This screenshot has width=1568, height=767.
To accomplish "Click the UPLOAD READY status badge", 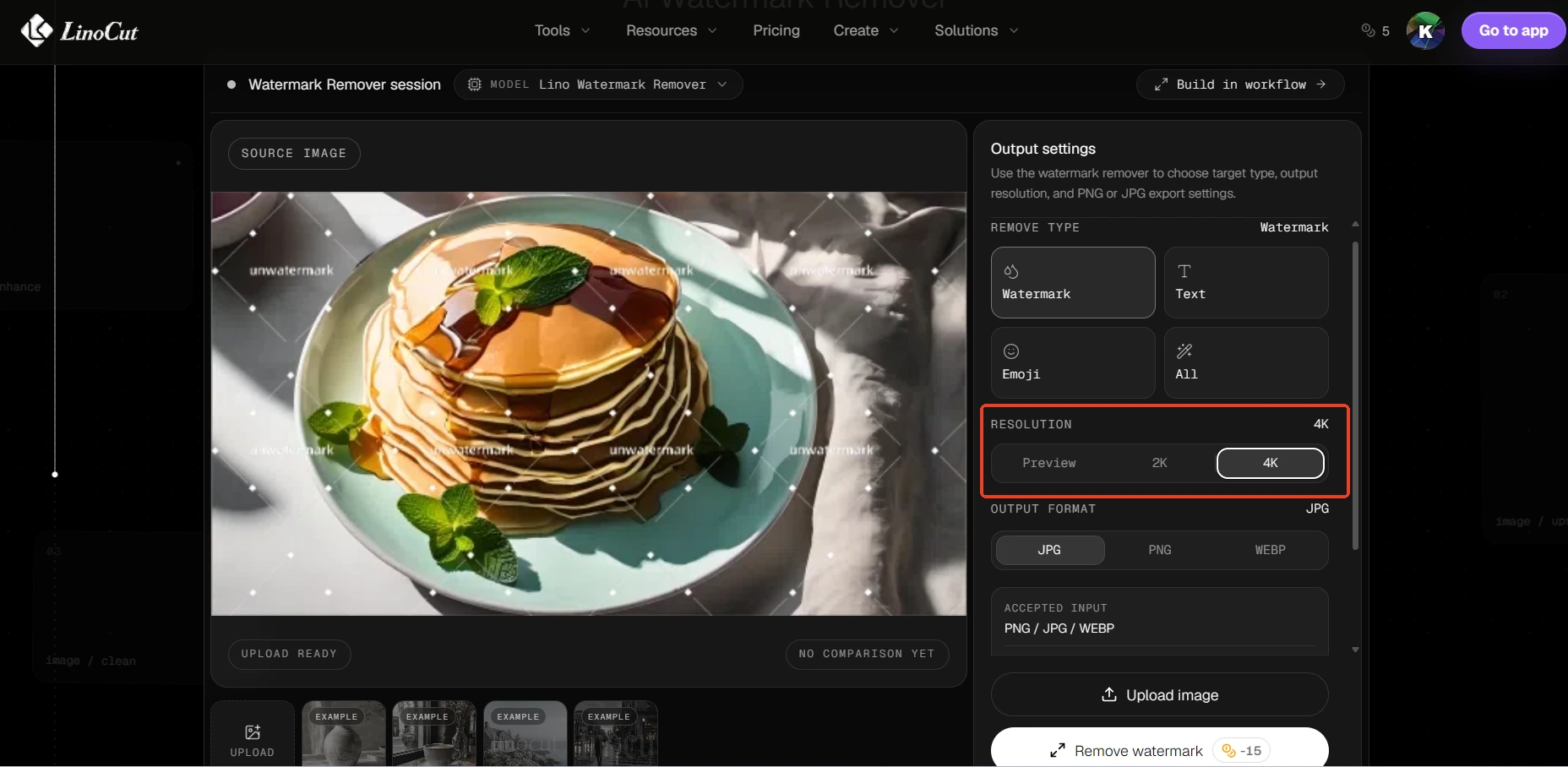I will pyautogui.click(x=289, y=654).
